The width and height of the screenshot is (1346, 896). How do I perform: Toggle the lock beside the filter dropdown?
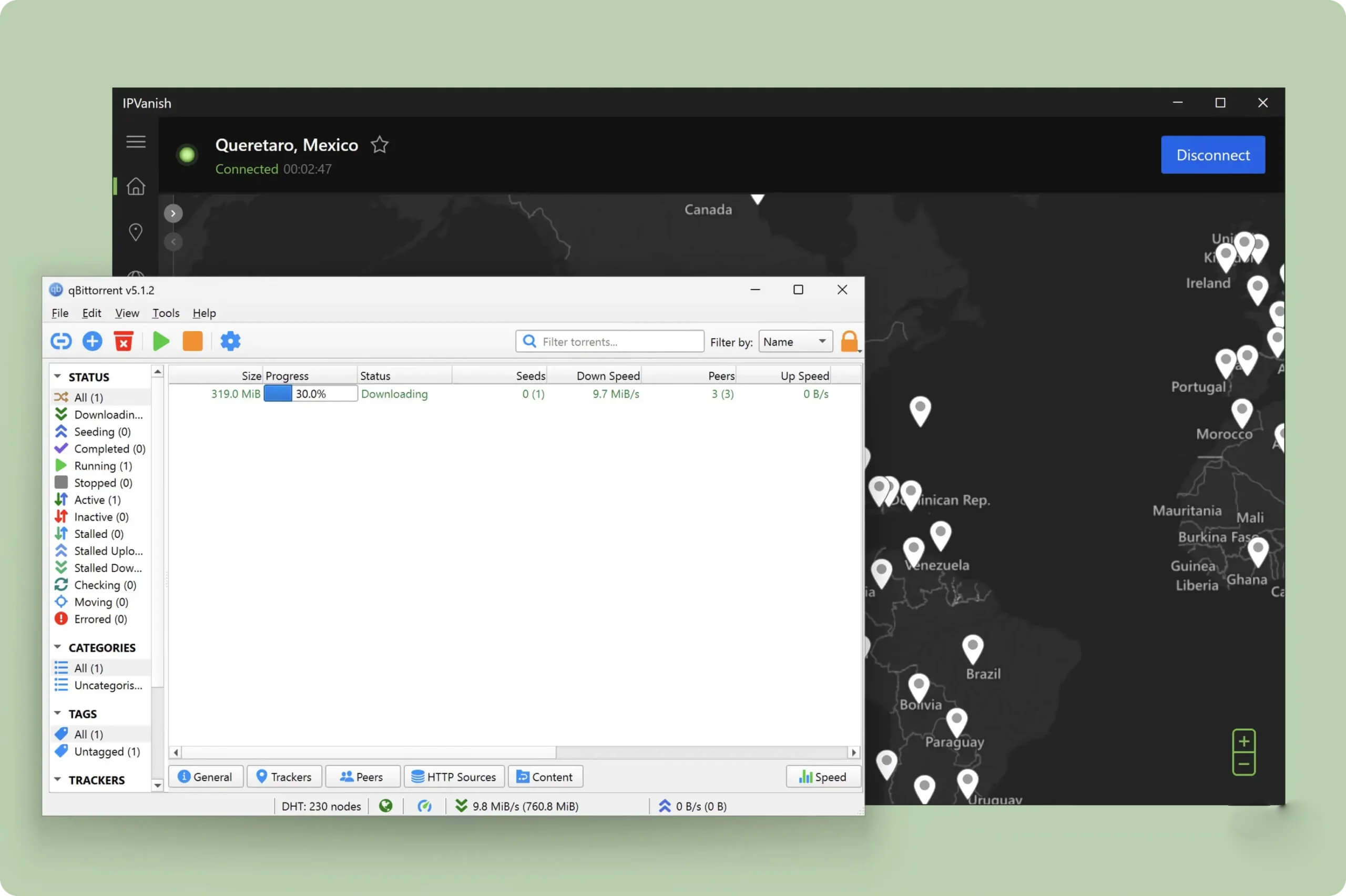[850, 341]
